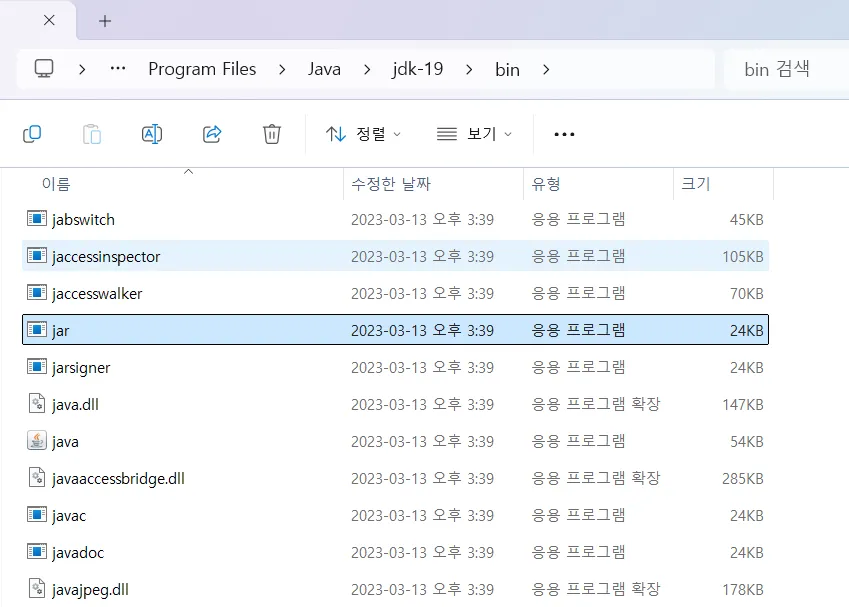The width and height of the screenshot is (849, 607).
Task: Click the Paste toolbar icon
Action: [x=92, y=134]
